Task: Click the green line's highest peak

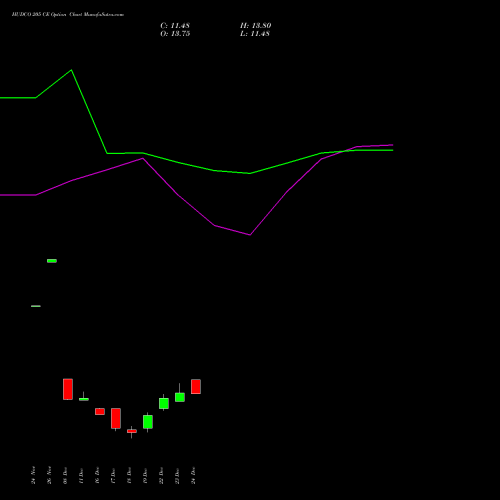Action: pos(71,70)
